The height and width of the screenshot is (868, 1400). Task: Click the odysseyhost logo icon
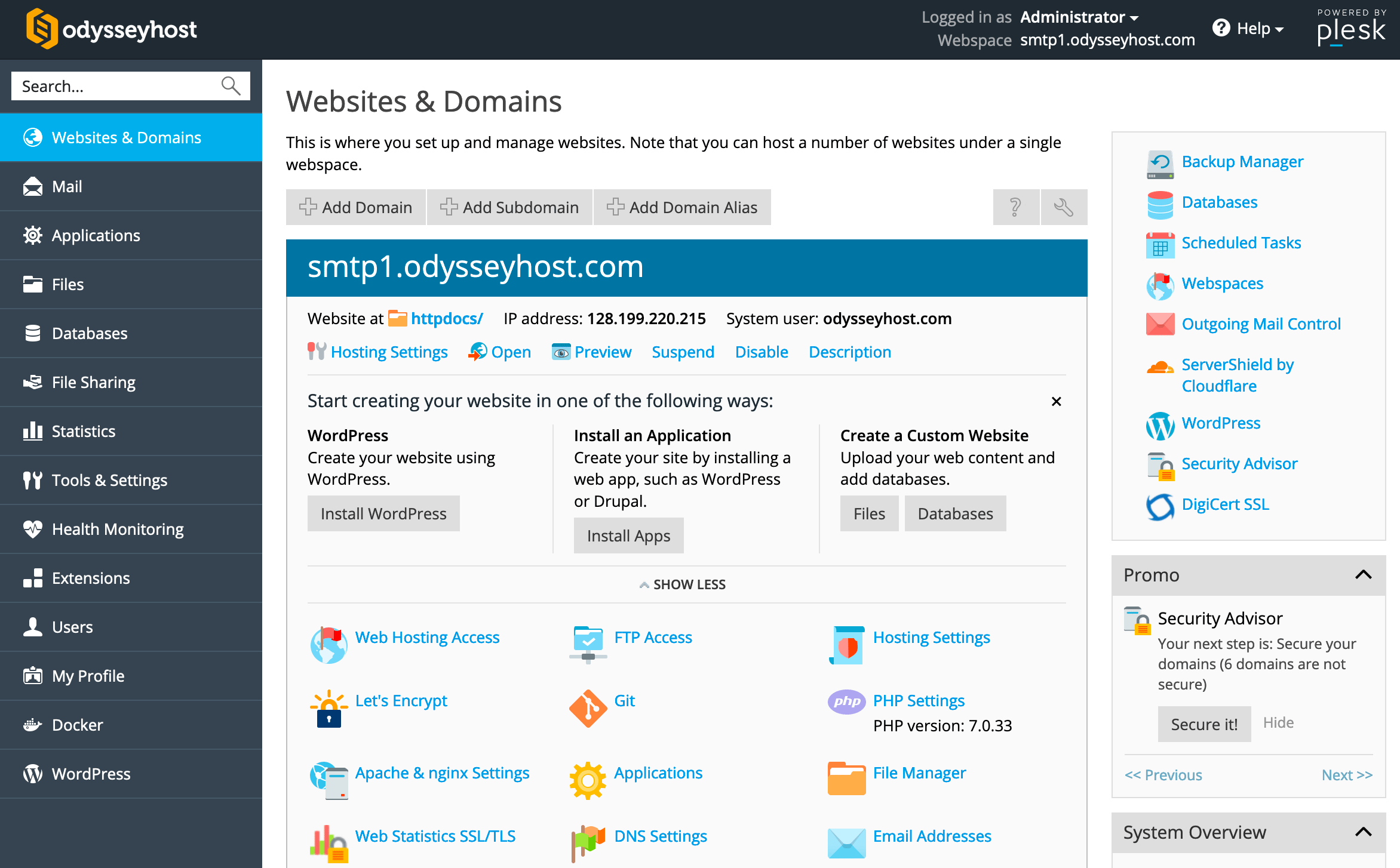tap(41, 29)
